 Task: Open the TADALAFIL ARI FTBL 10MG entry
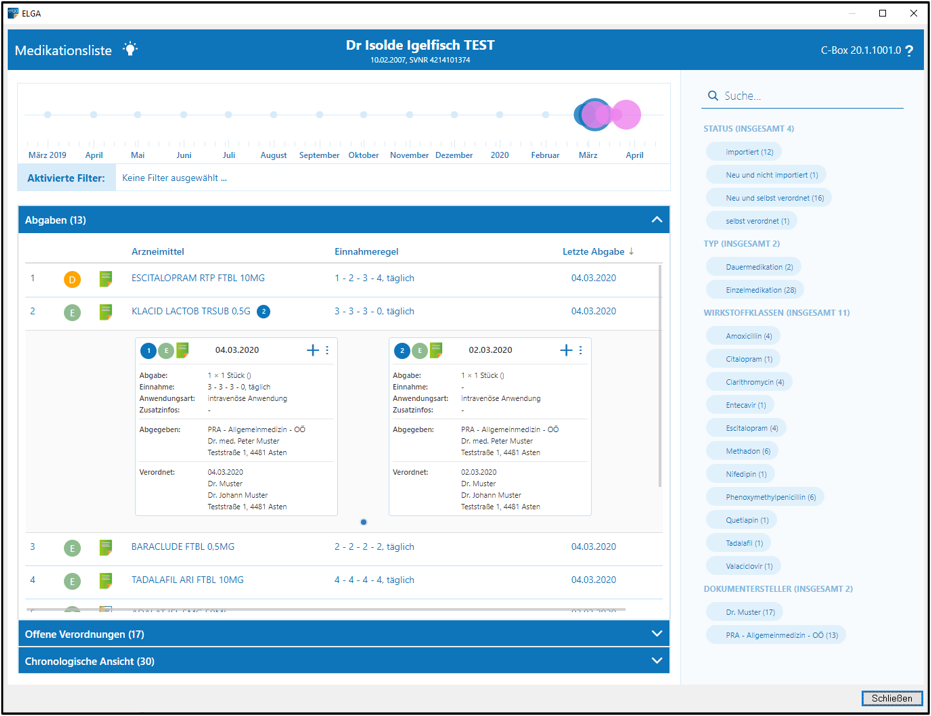(188, 580)
